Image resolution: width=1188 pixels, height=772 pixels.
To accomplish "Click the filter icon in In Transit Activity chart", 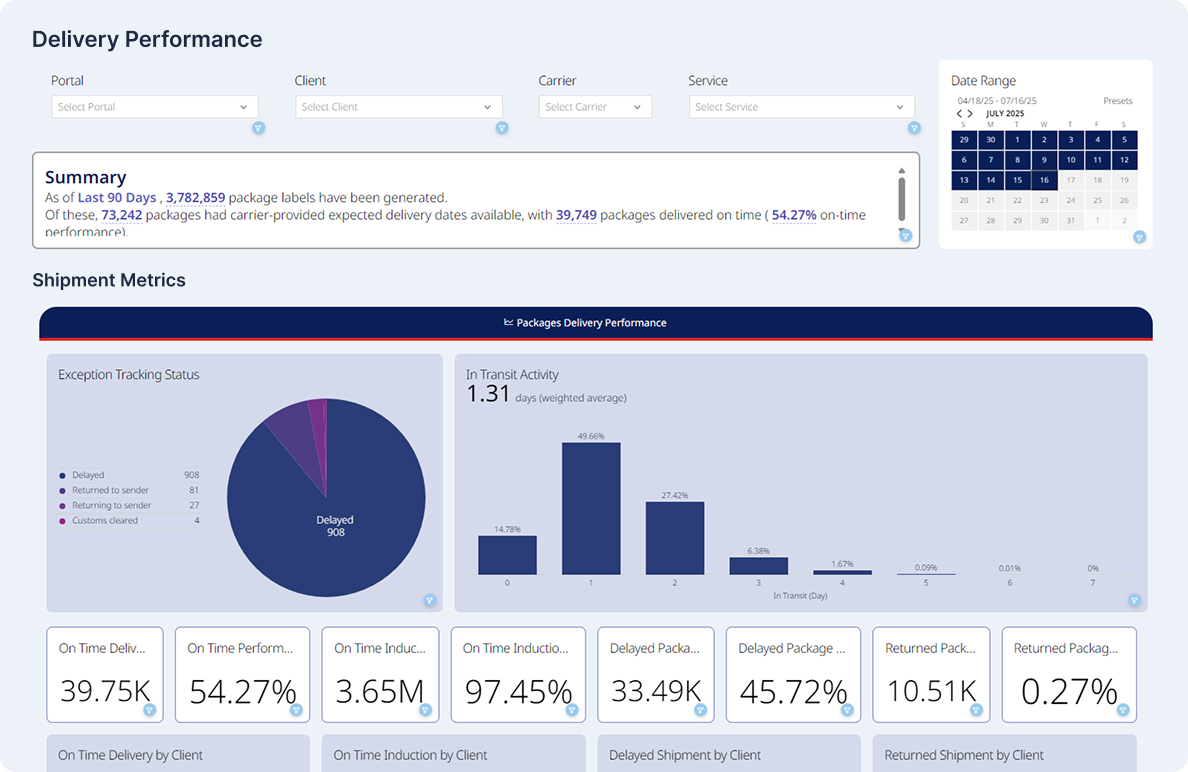I will coord(1134,600).
